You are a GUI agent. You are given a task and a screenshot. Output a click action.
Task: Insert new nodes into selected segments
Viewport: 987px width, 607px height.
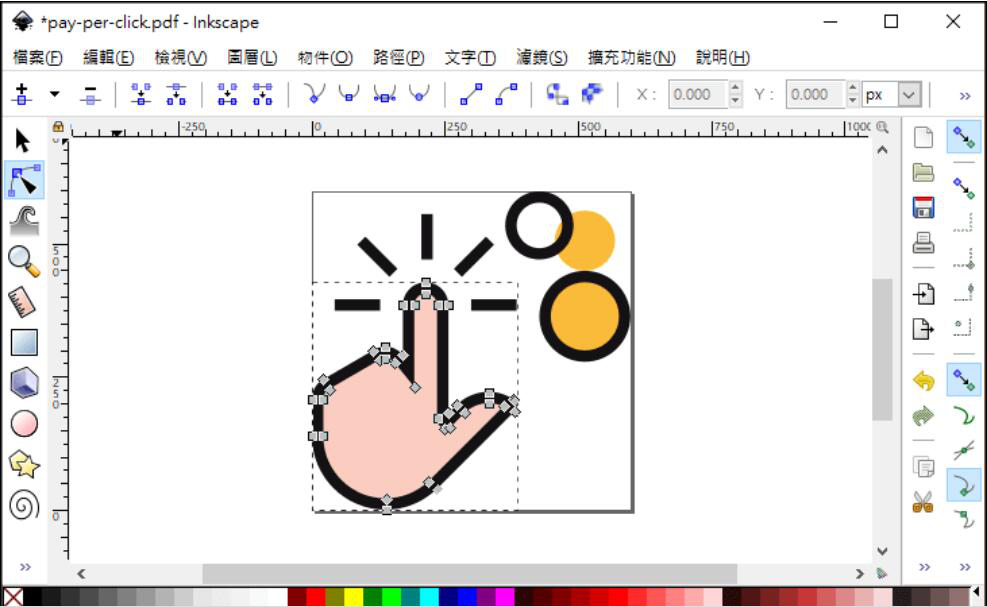pos(20,94)
